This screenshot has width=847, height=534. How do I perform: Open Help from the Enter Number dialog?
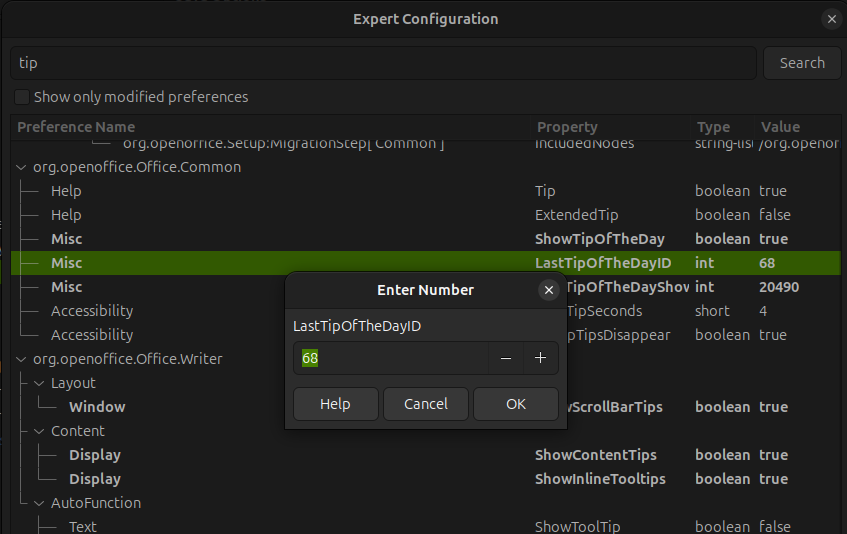click(335, 404)
